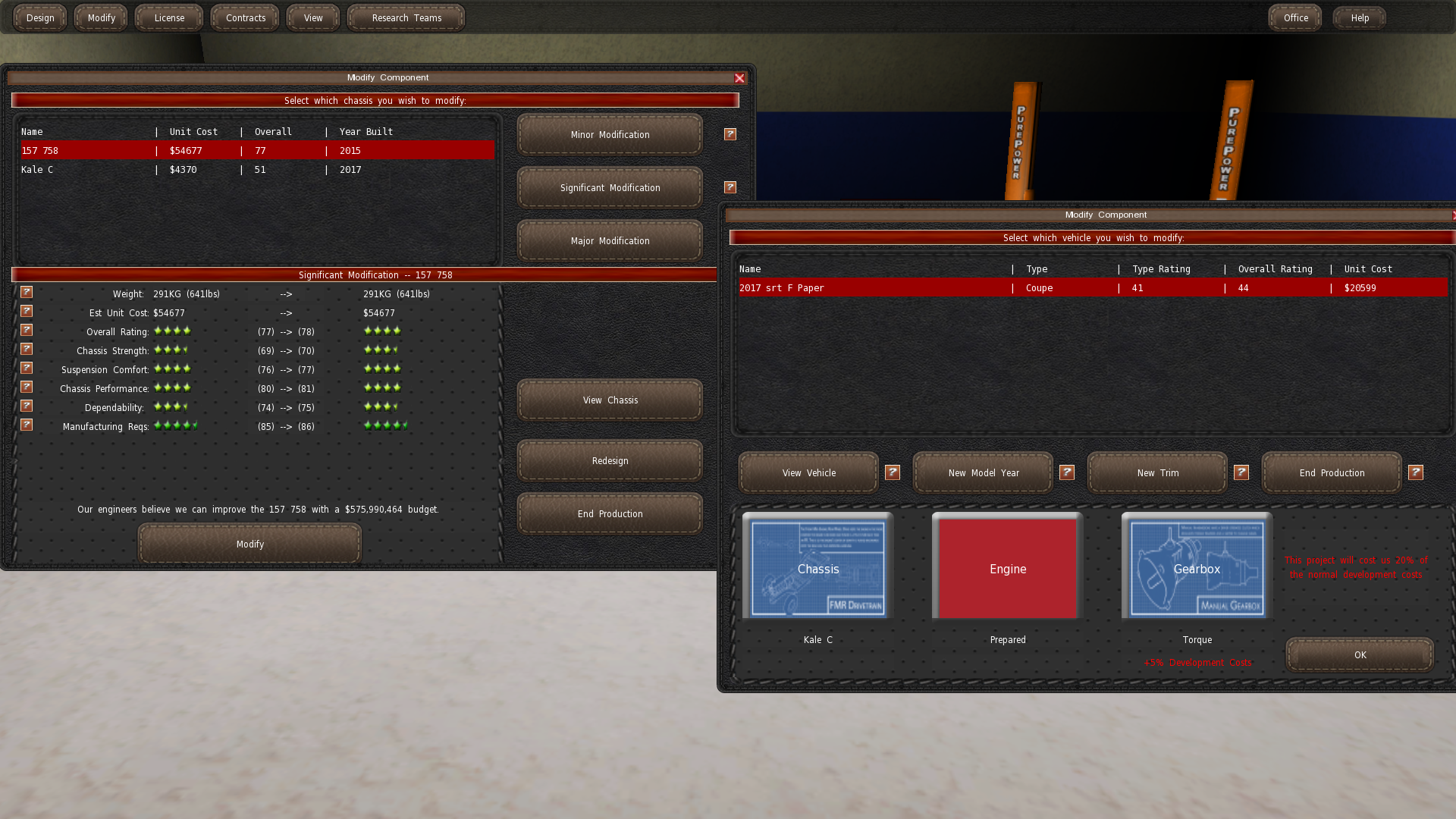Open help icon for Chassis Strength
The image size is (1456, 819).
27,349
